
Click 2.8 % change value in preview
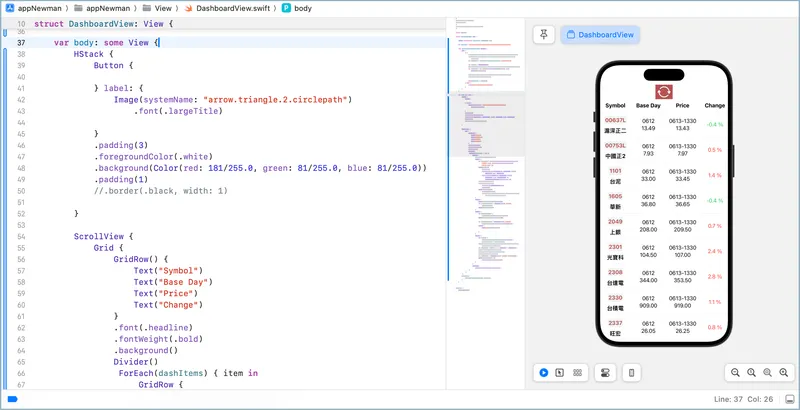coord(715,276)
